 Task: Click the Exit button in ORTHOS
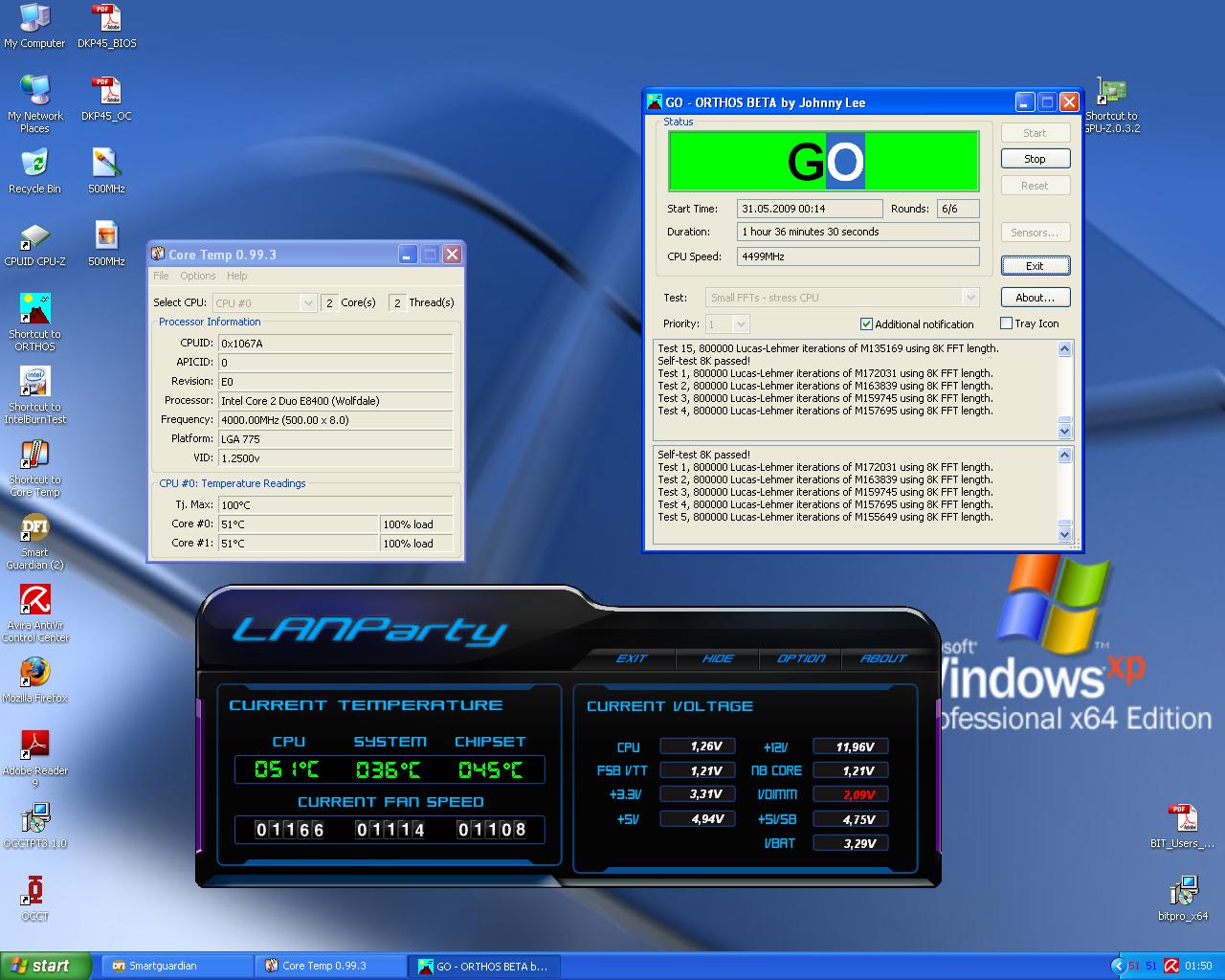click(1035, 266)
